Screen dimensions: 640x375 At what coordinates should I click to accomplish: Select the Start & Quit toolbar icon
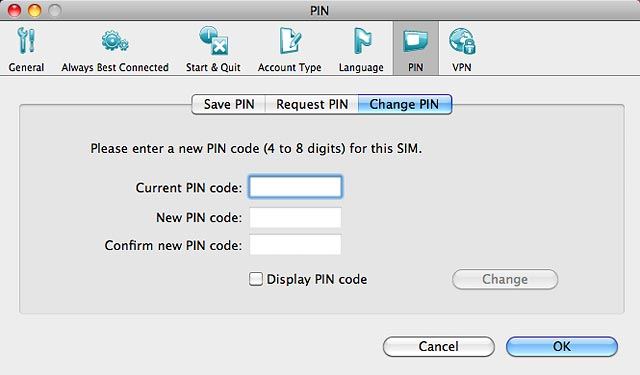(x=213, y=49)
